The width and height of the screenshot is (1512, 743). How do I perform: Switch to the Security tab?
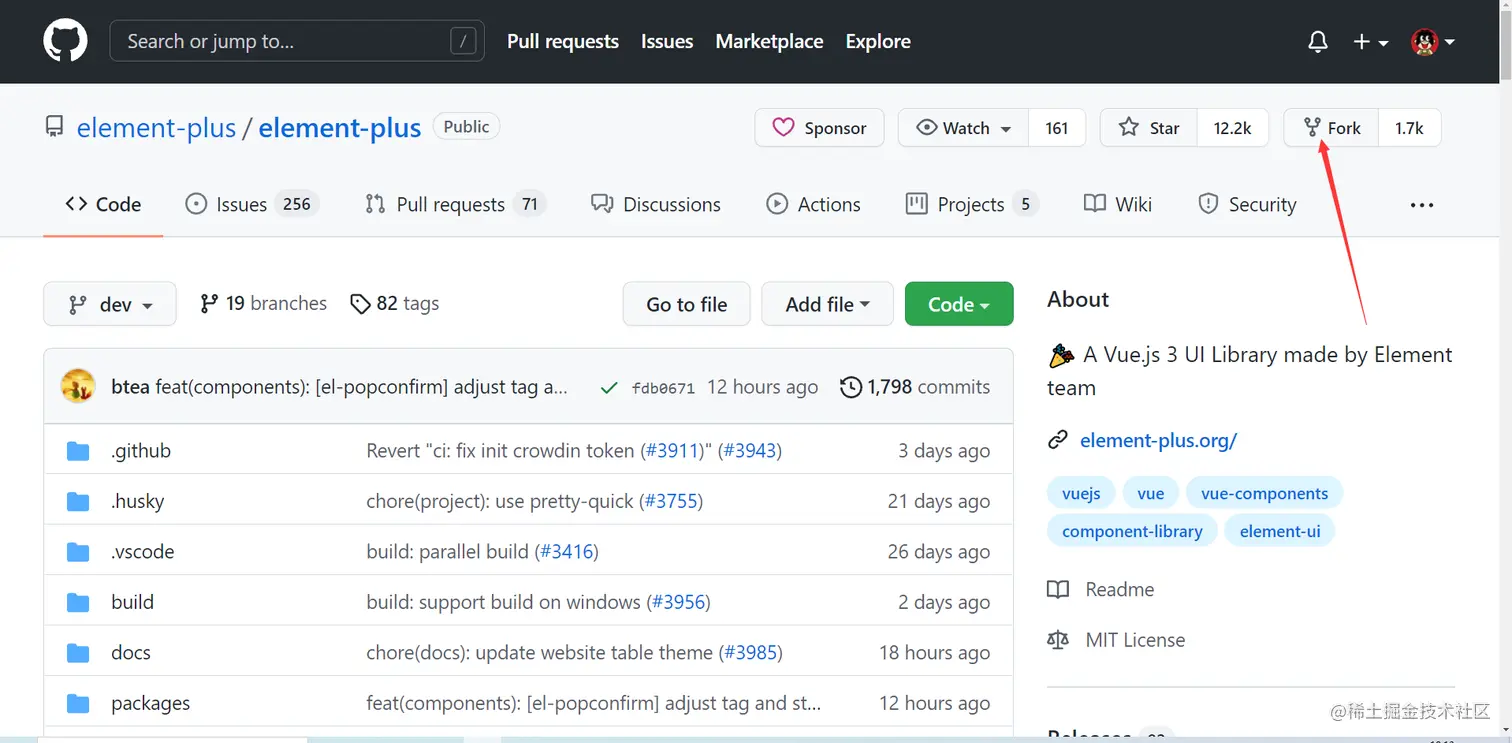click(1247, 204)
